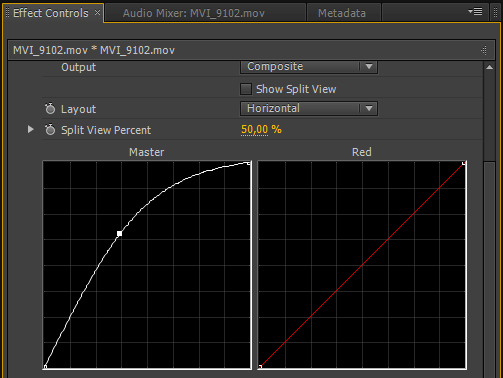The image size is (503, 378).
Task: Select the bottom-left point of Red curve
Action: pyautogui.click(x=260, y=367)
